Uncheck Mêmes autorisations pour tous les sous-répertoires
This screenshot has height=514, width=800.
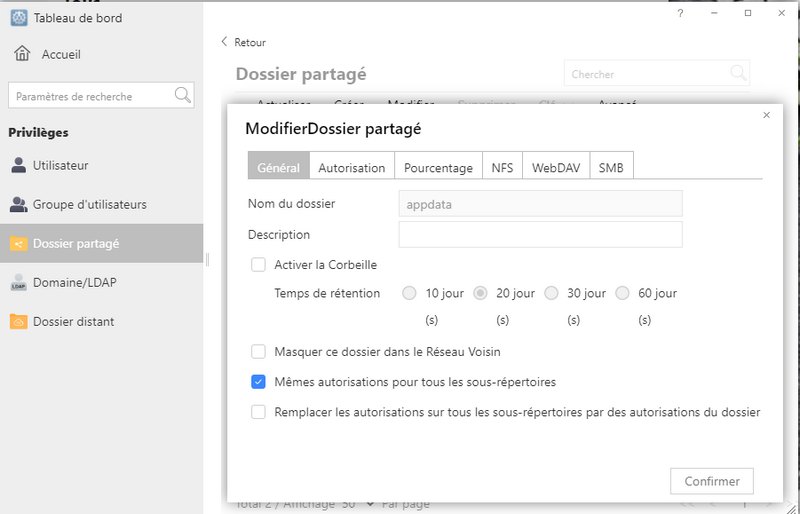pyautogui.click(x=258, y=382)
